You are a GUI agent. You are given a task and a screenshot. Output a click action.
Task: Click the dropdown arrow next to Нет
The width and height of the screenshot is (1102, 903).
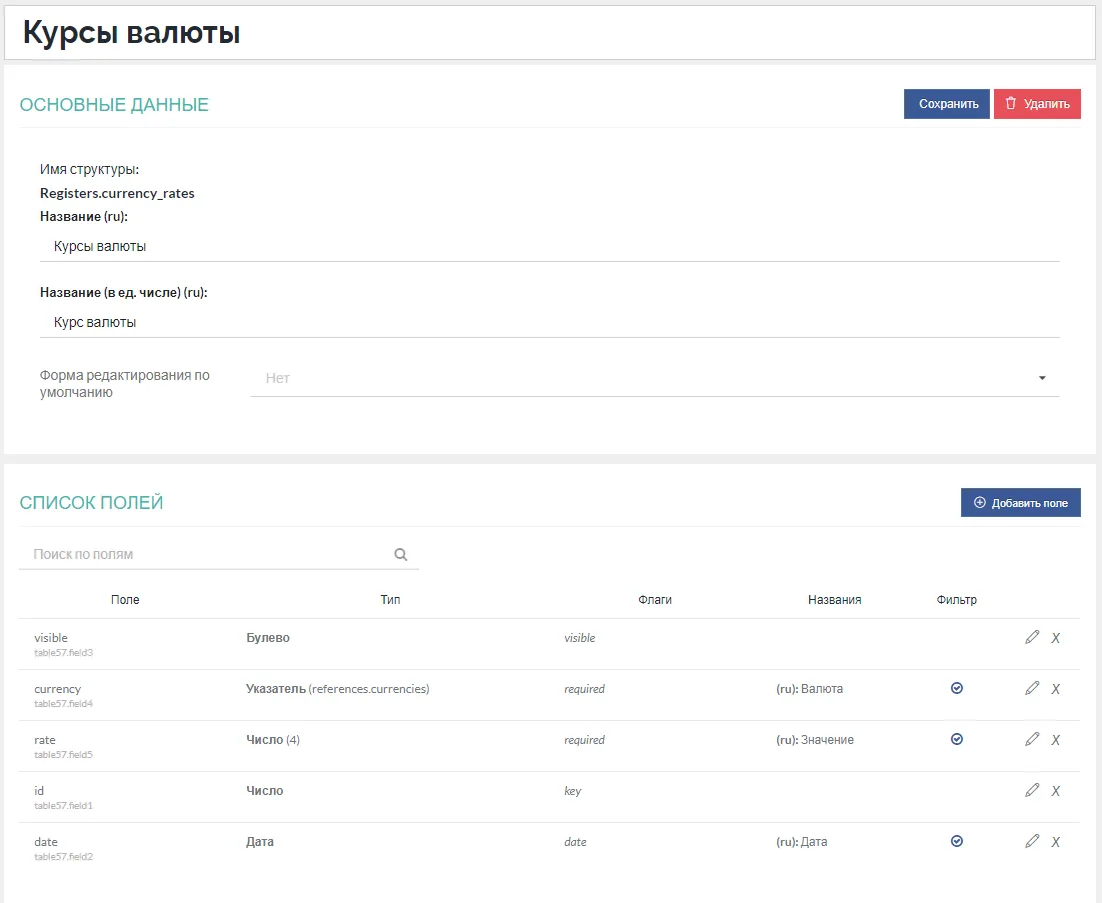[x=1041, y=379]
